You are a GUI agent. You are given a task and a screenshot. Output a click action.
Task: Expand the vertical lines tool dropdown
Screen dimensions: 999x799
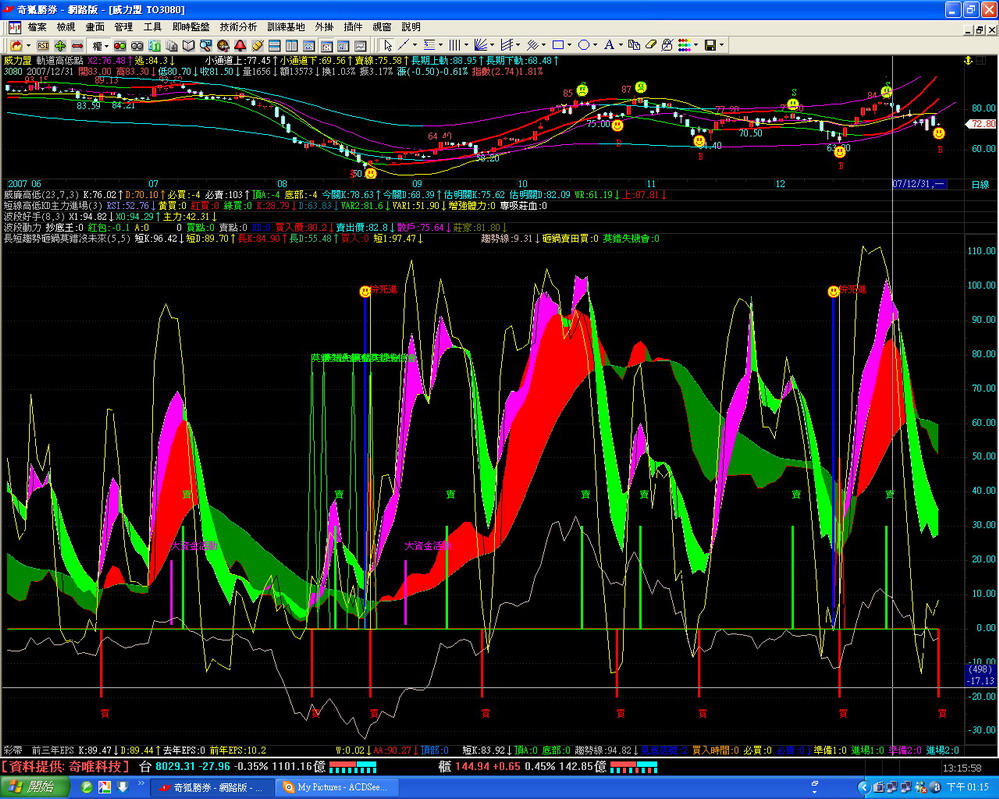(x=466, y=45)
